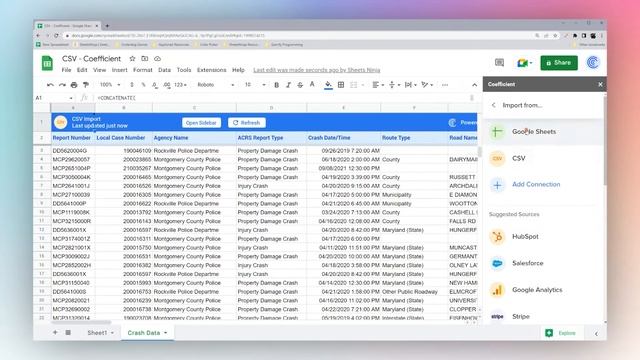Open the number format 123 dropdown
Viewport: 640px width, 360px height.
180,85
